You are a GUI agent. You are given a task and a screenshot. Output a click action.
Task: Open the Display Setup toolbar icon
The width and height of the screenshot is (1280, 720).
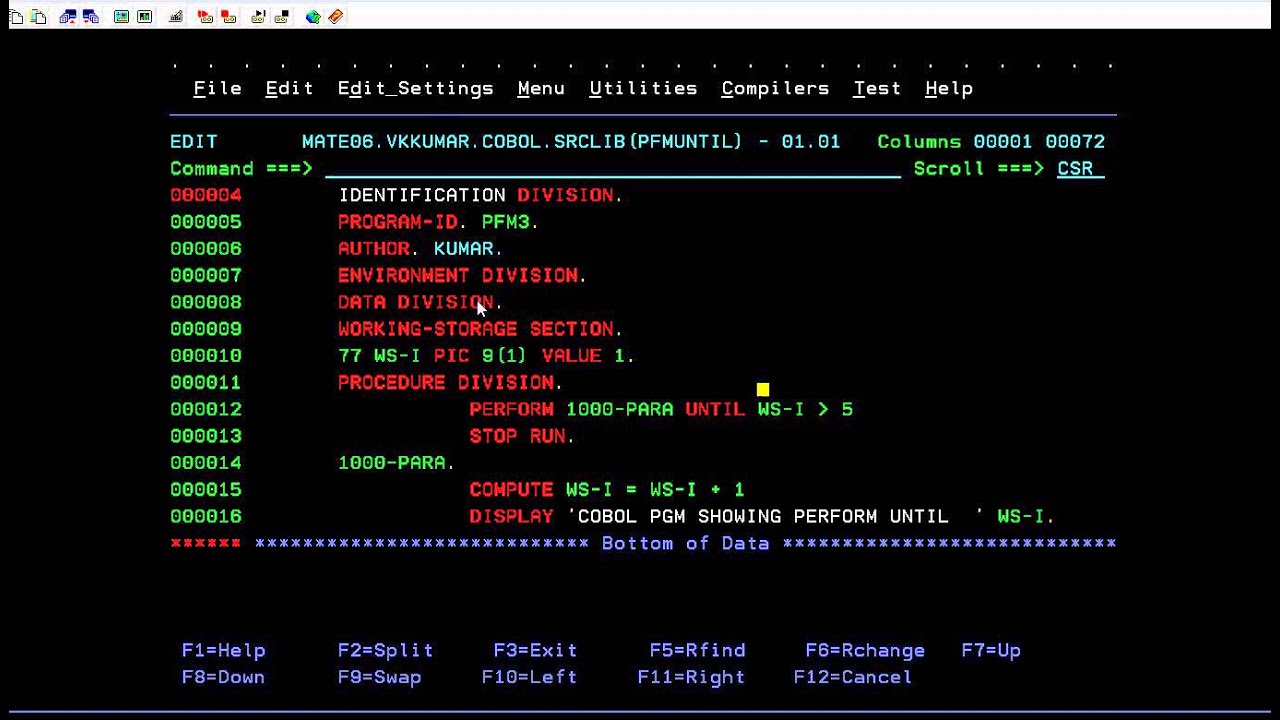tap(121, 17)
